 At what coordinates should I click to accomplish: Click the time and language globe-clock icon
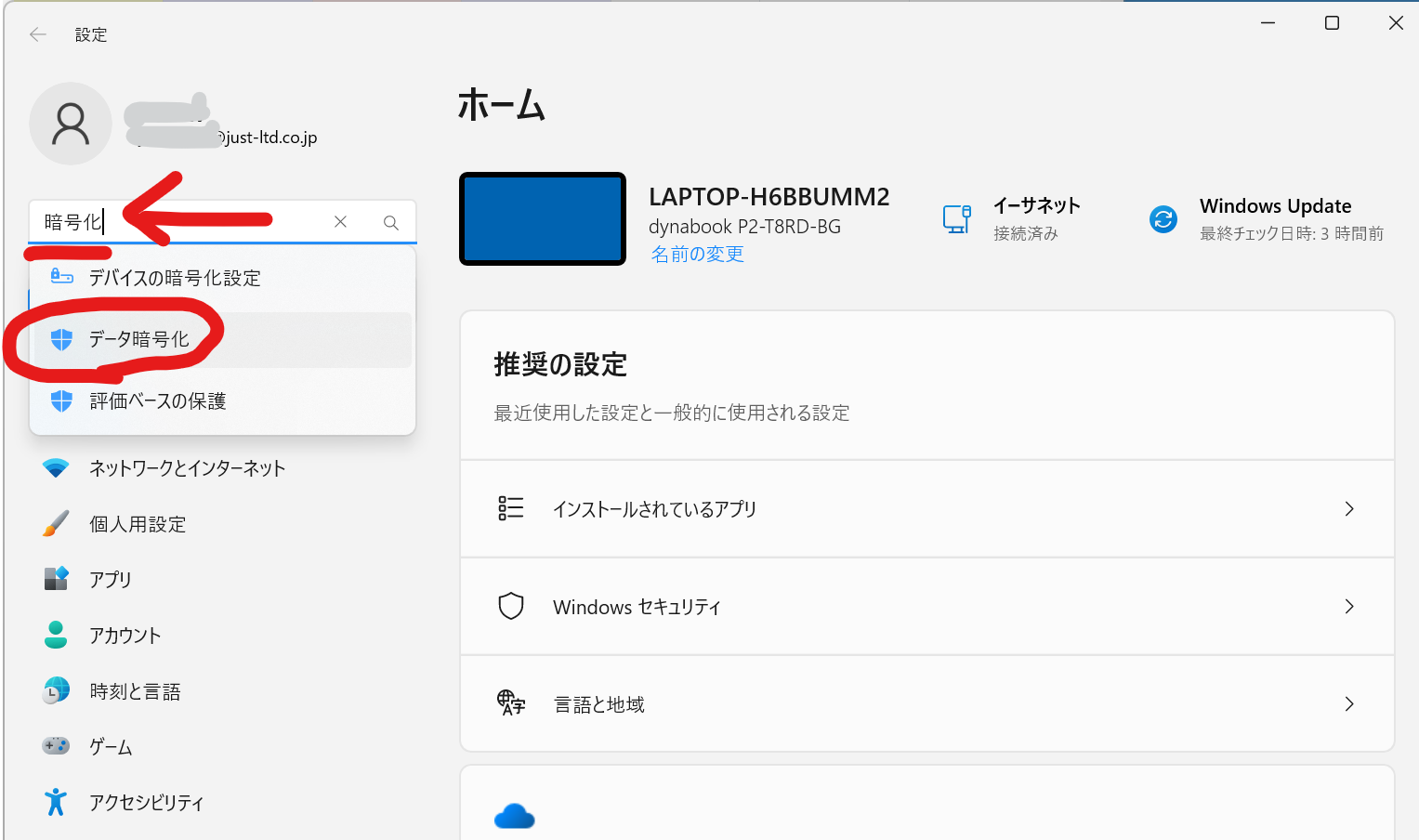(x=56, y=690)
